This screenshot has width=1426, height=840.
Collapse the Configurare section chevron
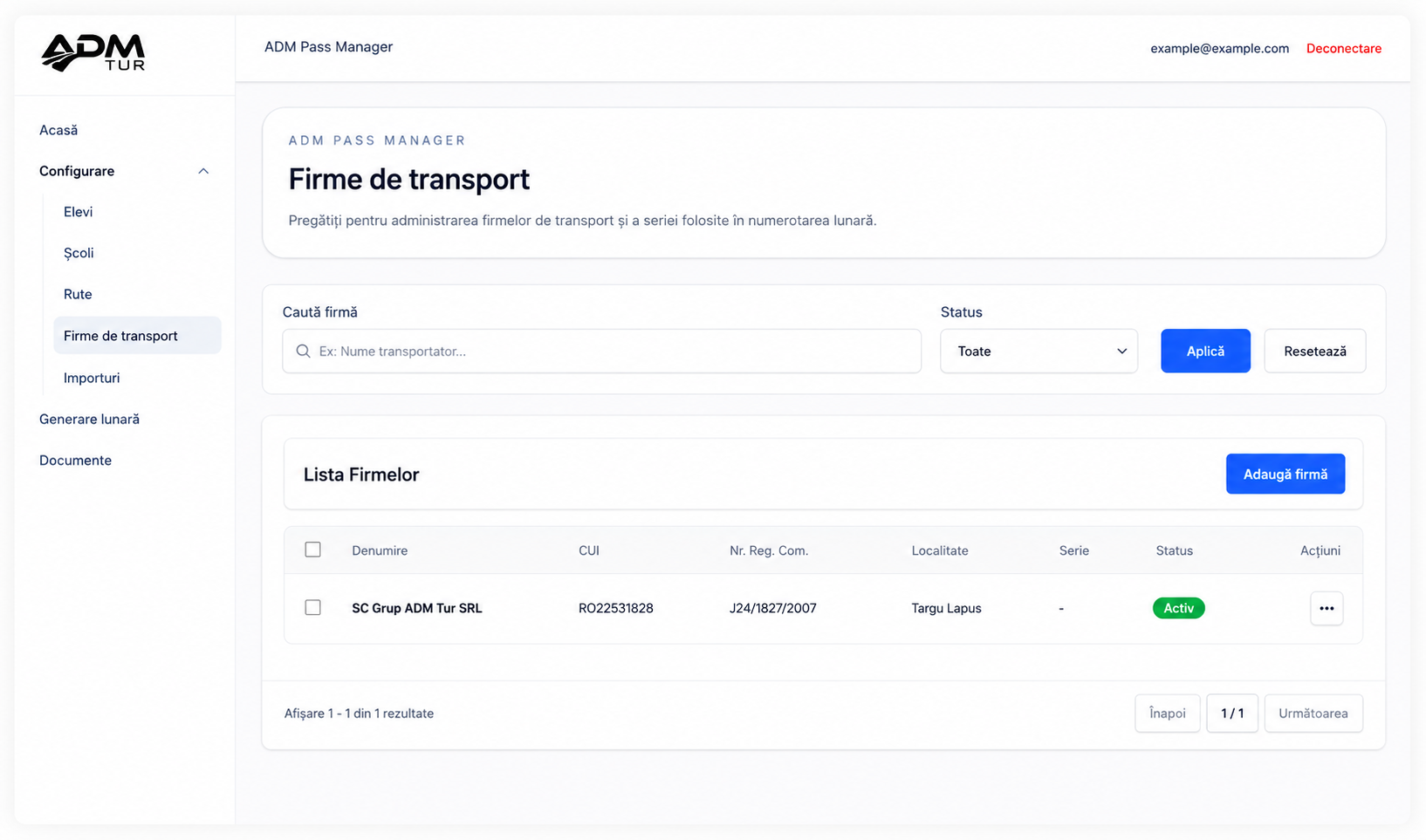coord(203,171)
